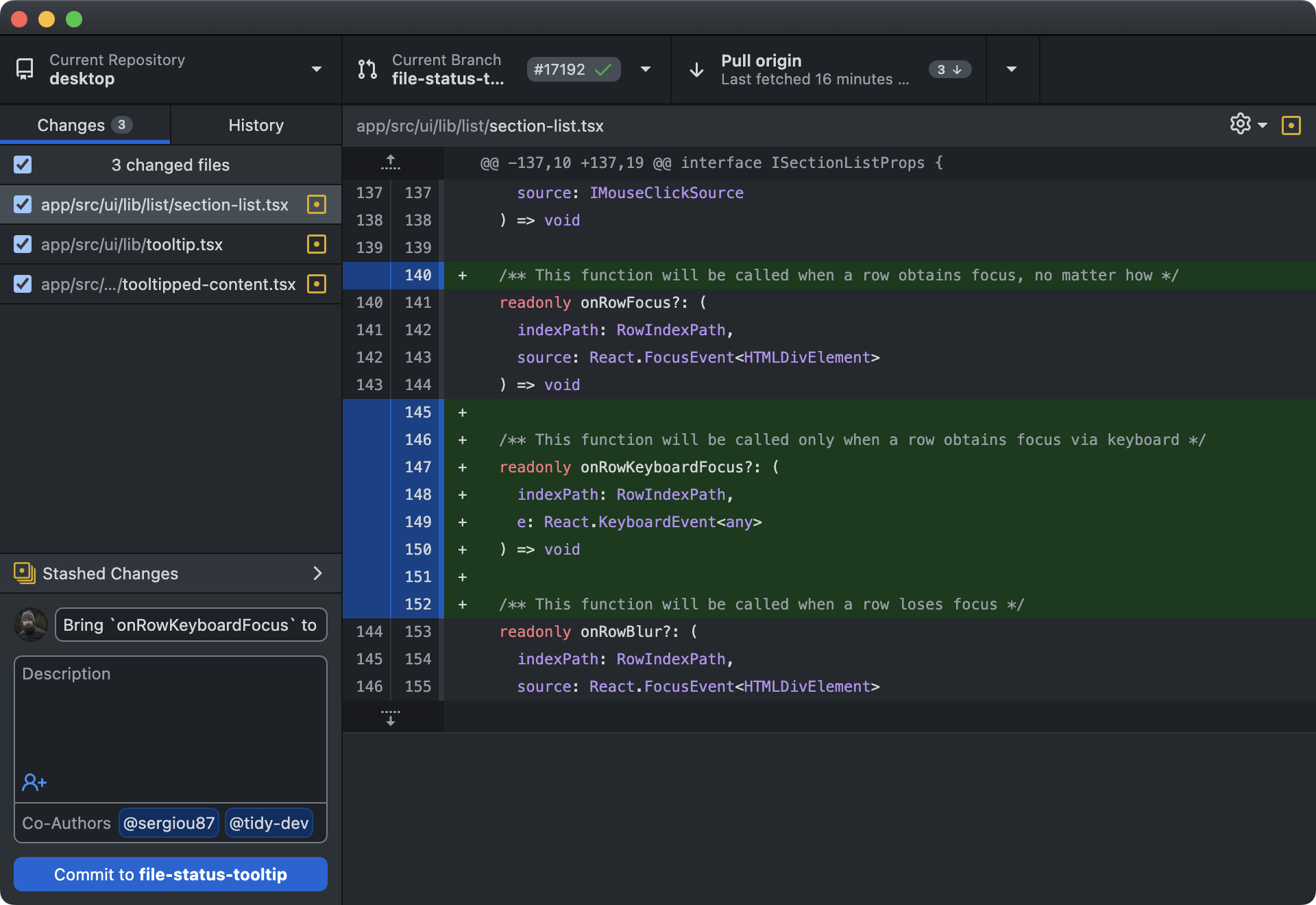Switch to the History tab
This screenshot has width=1316, height=905.
(x=255, y=124)
